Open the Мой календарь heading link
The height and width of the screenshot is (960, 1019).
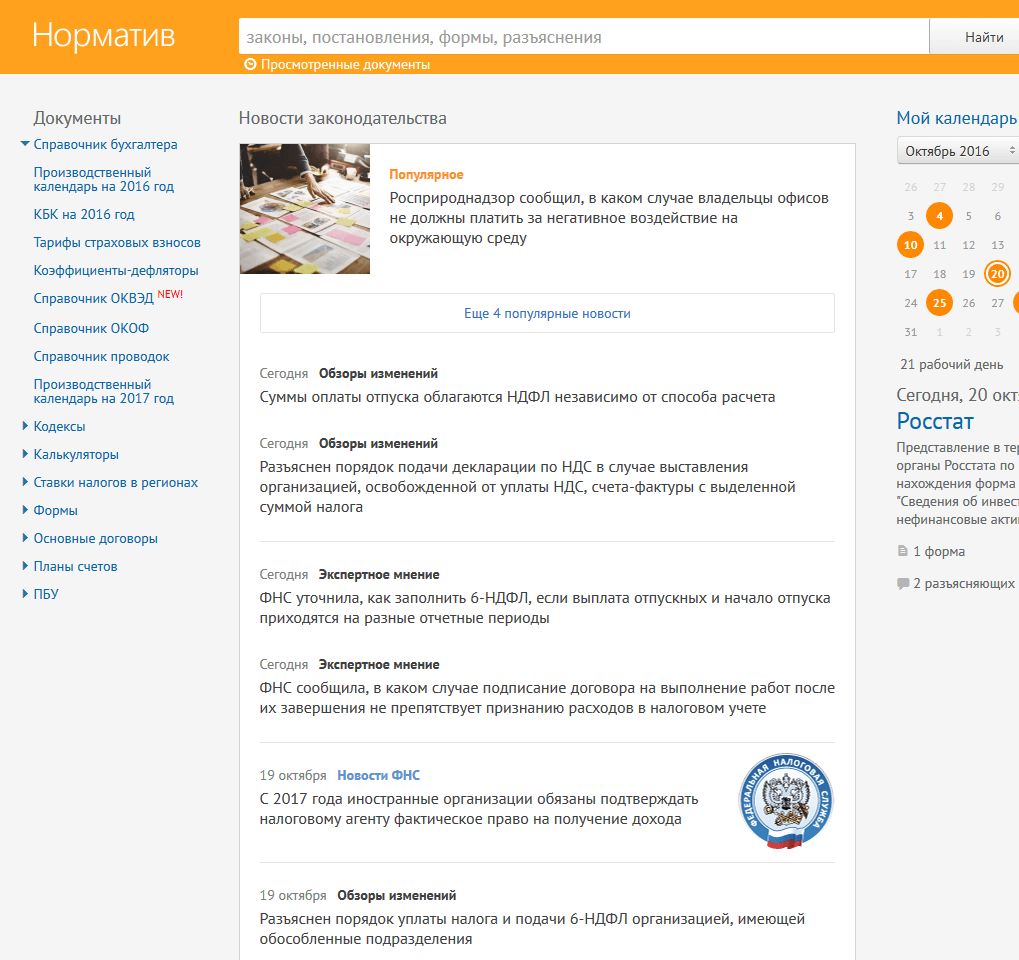(957, 118)
